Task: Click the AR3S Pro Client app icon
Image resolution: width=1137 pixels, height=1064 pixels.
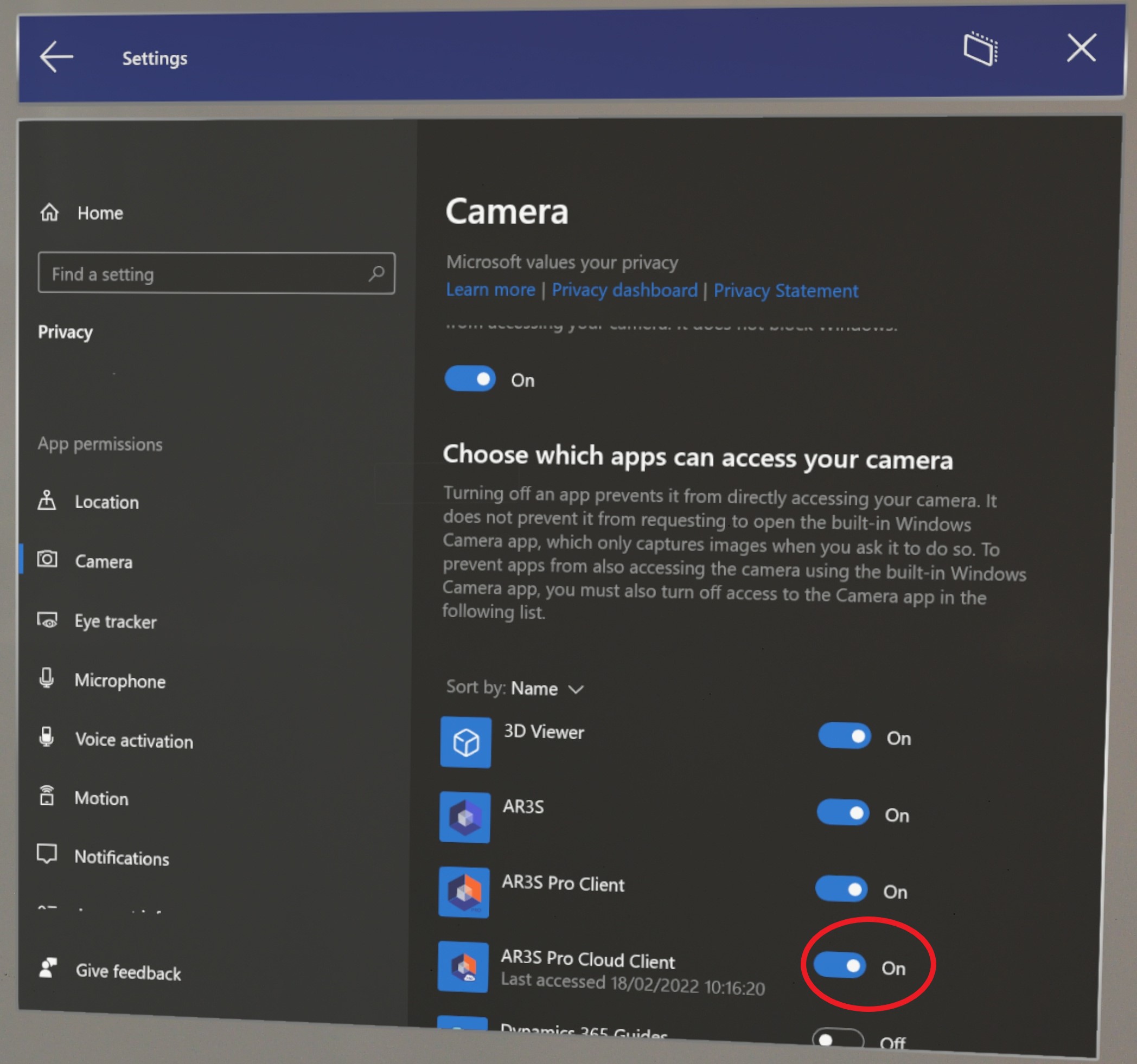Action: point(464,893)
